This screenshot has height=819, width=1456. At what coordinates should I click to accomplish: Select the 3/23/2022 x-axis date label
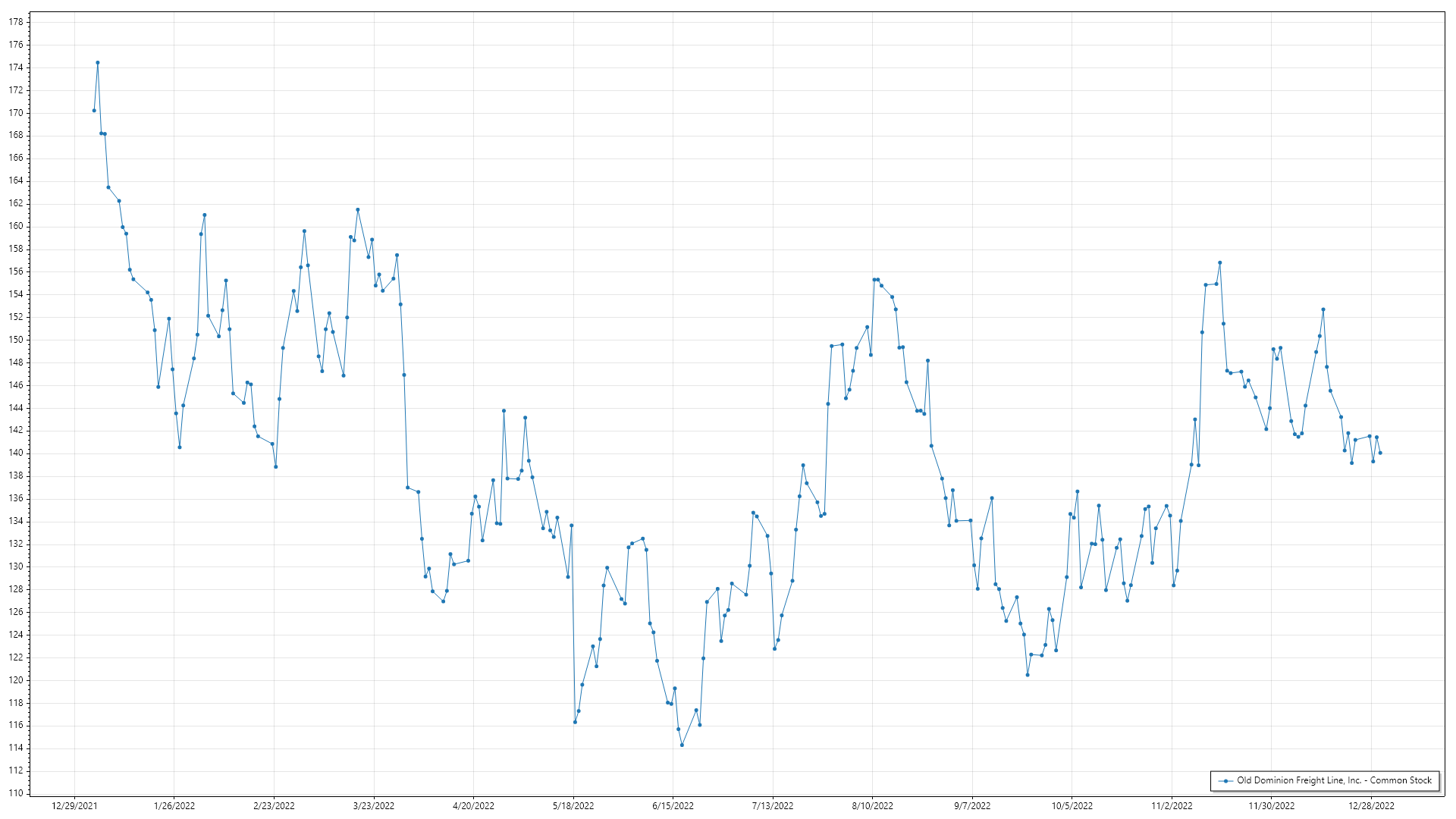[x=374, y=805]
